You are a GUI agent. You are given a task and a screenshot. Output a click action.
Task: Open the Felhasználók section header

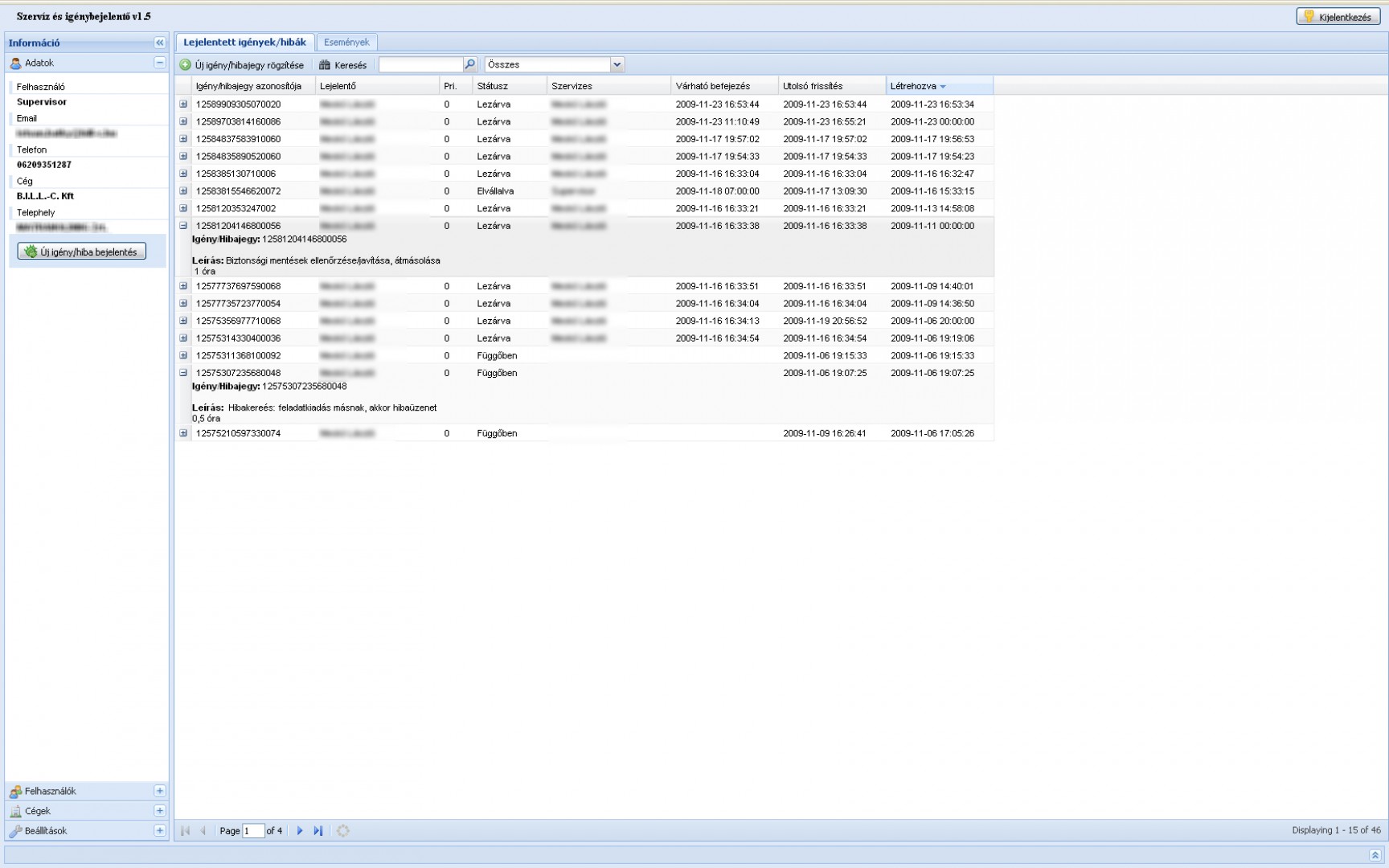87,791
